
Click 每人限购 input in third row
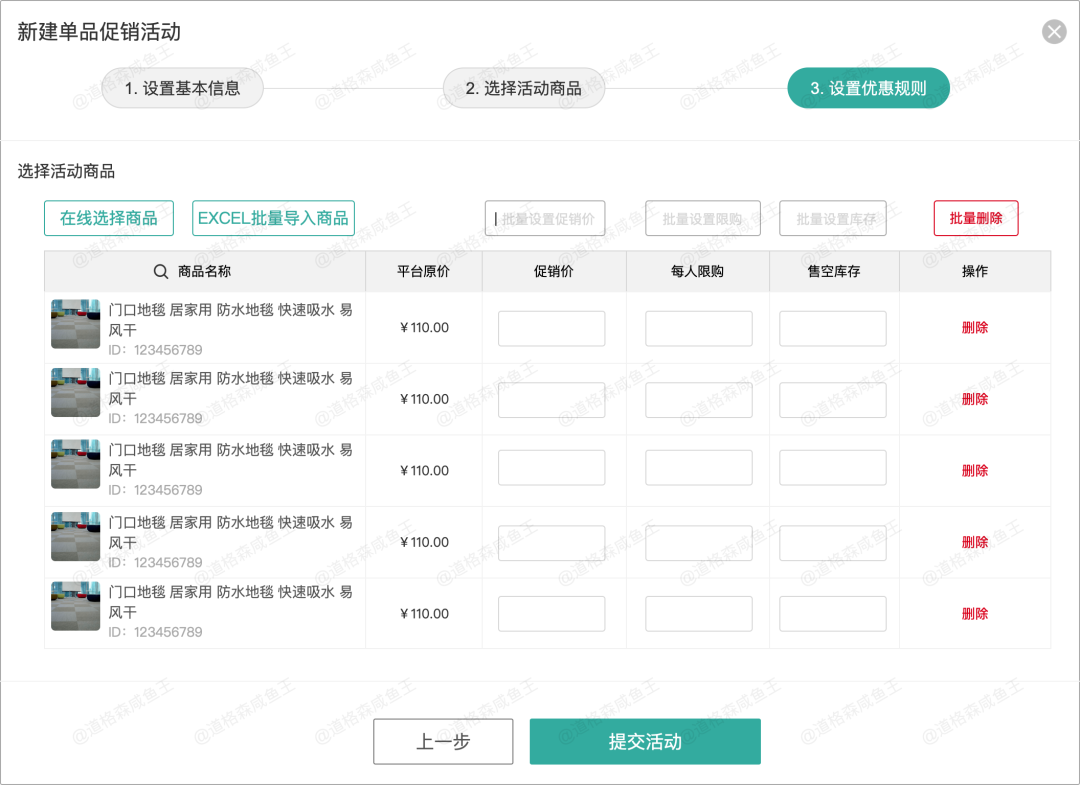(x=698, y=468)
